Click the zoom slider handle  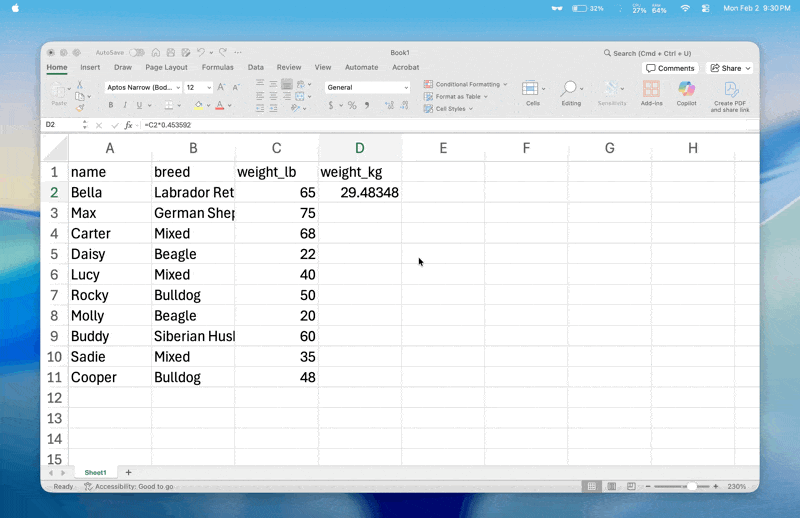[692, 486]
